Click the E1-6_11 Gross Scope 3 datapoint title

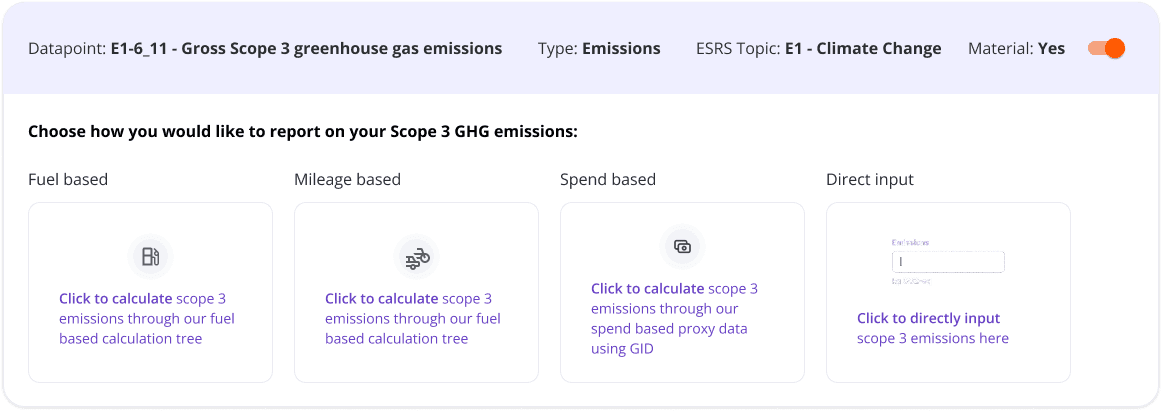(x=306, y=48)
